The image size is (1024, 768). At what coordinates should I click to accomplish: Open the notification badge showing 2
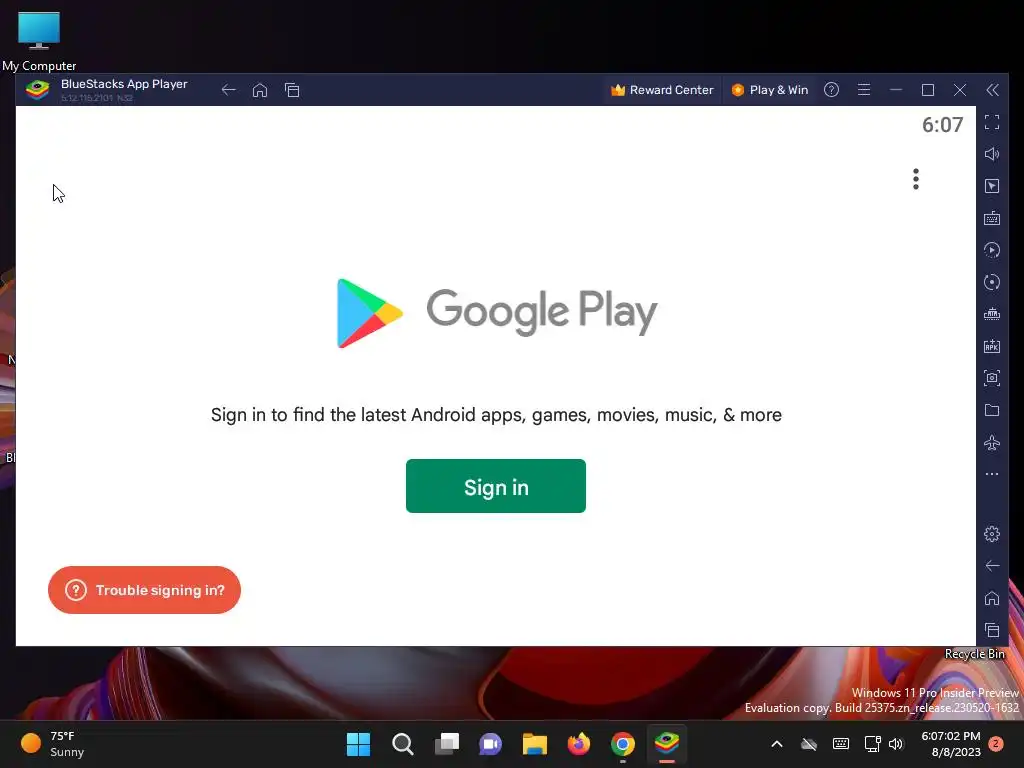click(996, 744)
